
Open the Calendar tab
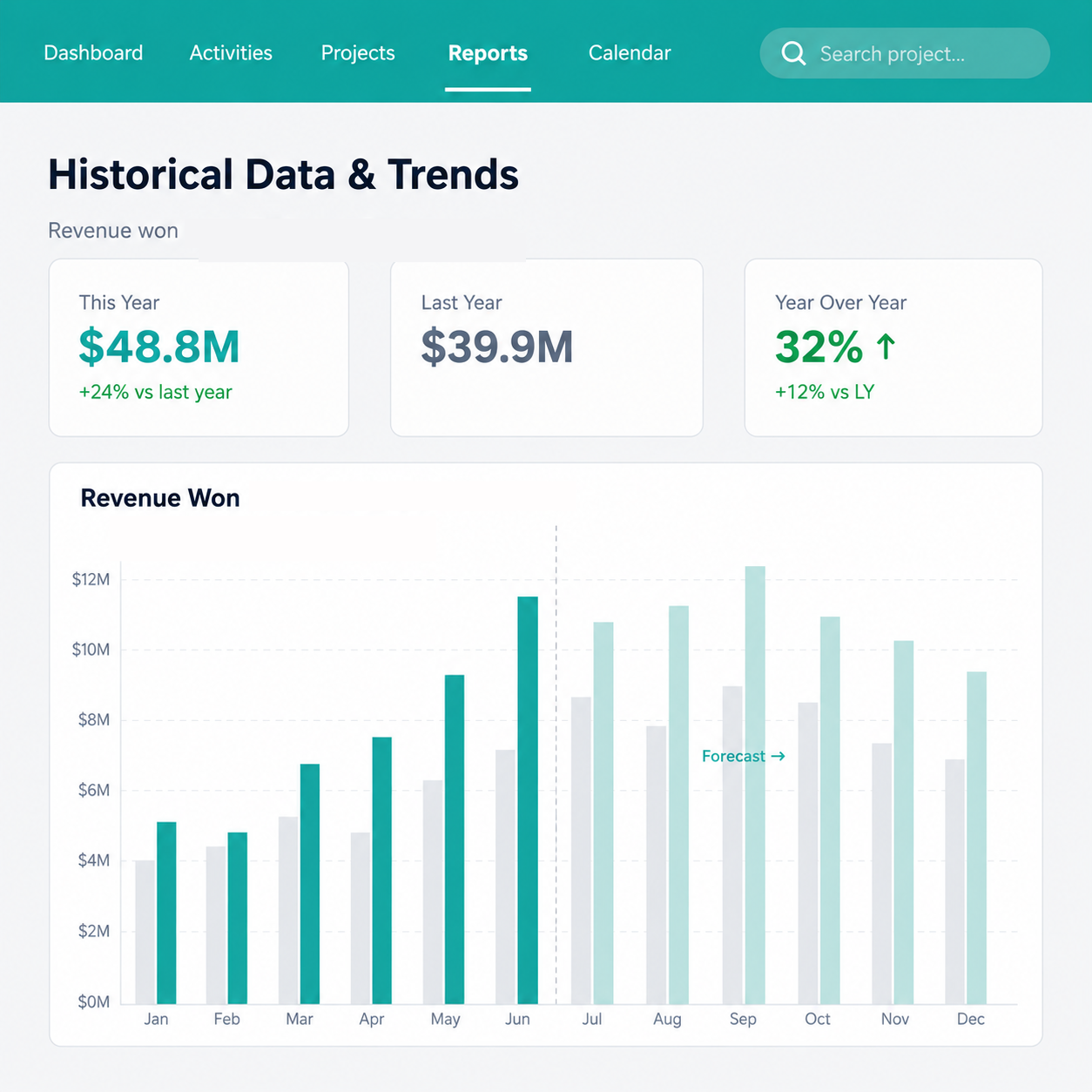(630, 53)
